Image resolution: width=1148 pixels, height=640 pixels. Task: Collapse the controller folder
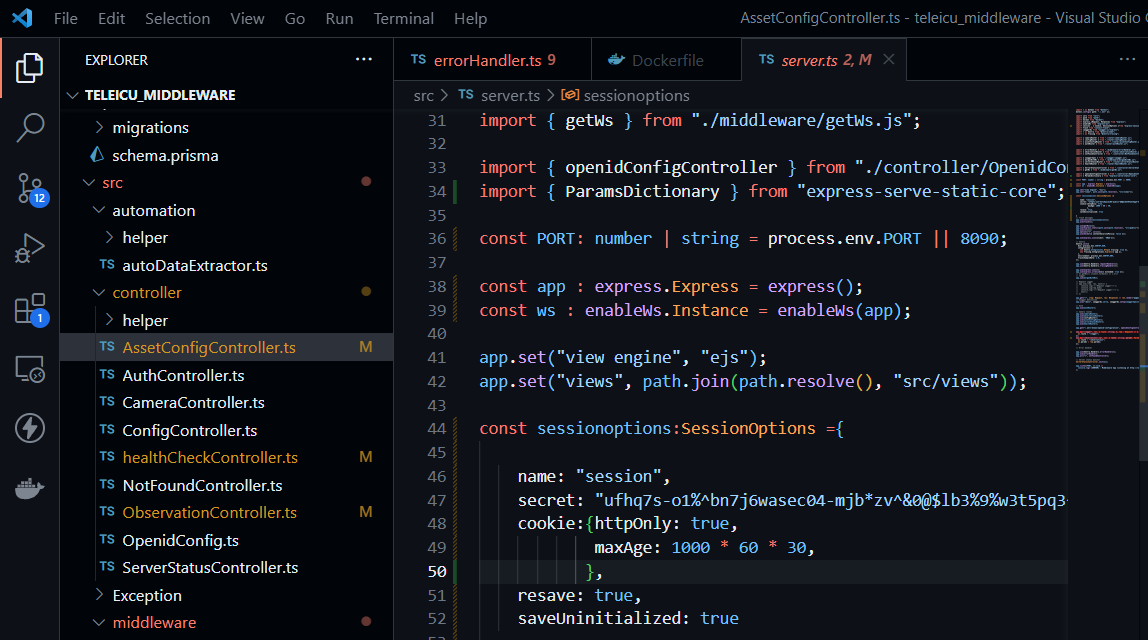[146, 293]
